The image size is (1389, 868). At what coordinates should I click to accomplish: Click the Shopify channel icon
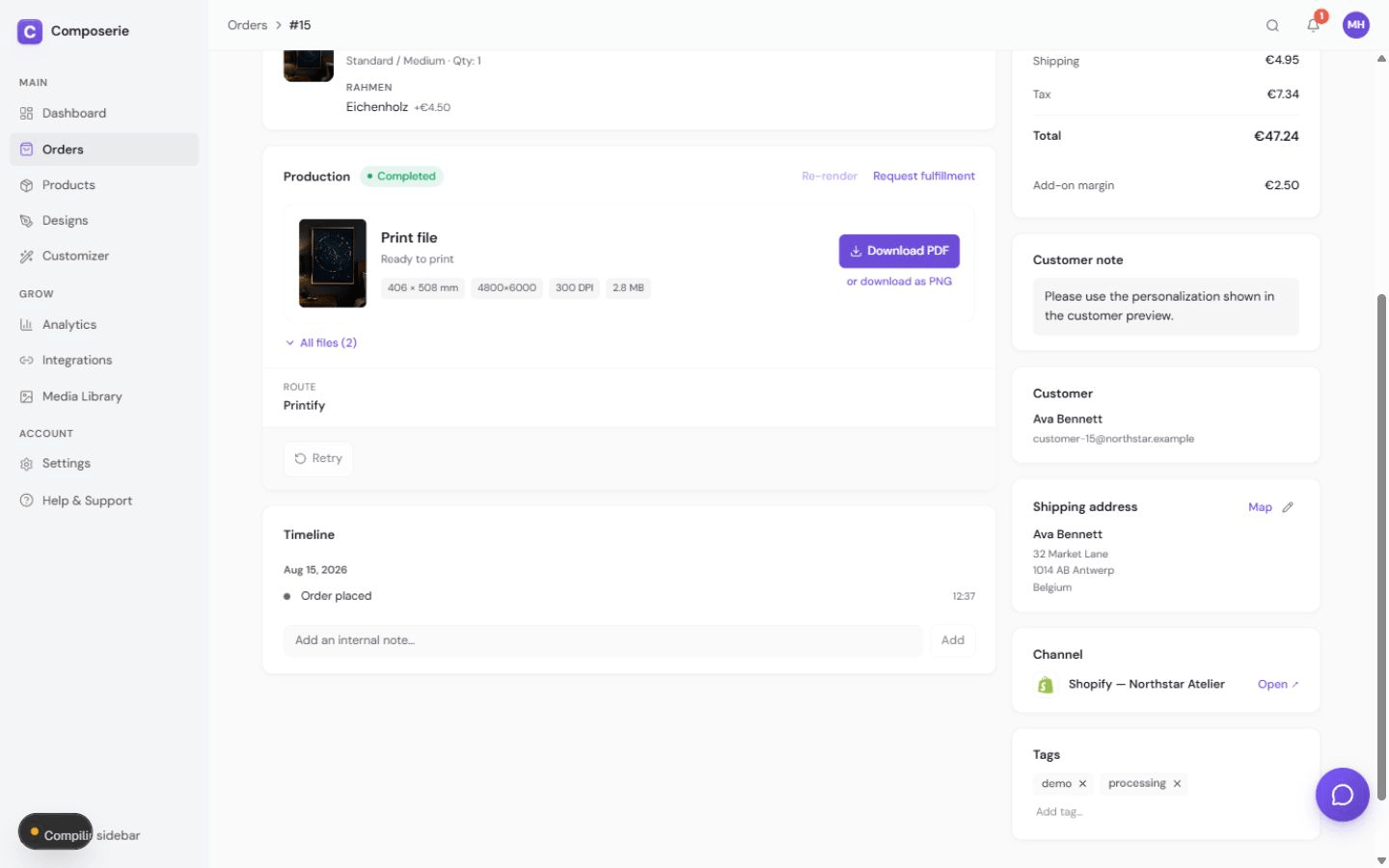point(1045,685)
